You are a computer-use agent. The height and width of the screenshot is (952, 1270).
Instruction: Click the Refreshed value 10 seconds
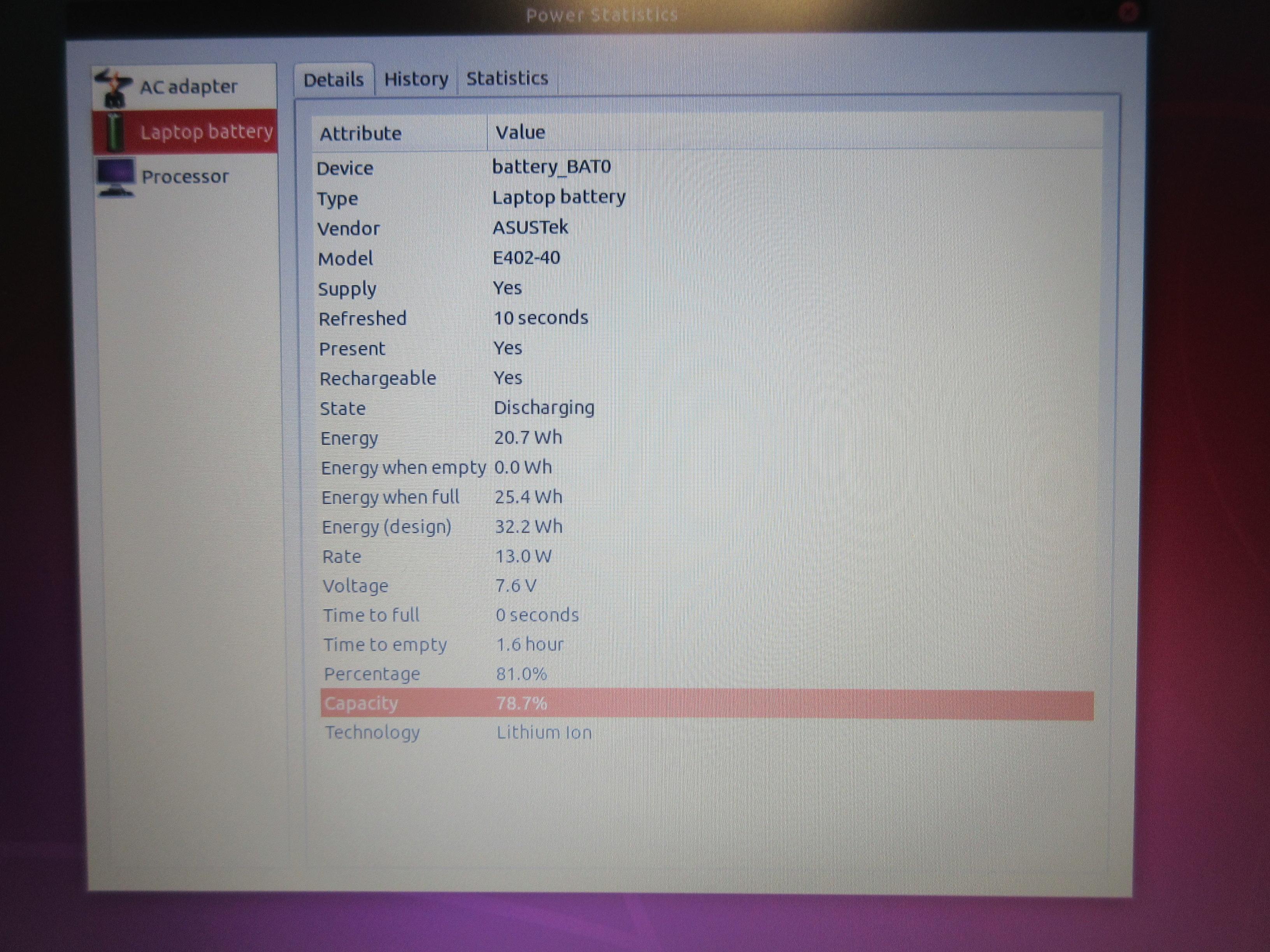[x=541, y=318]
